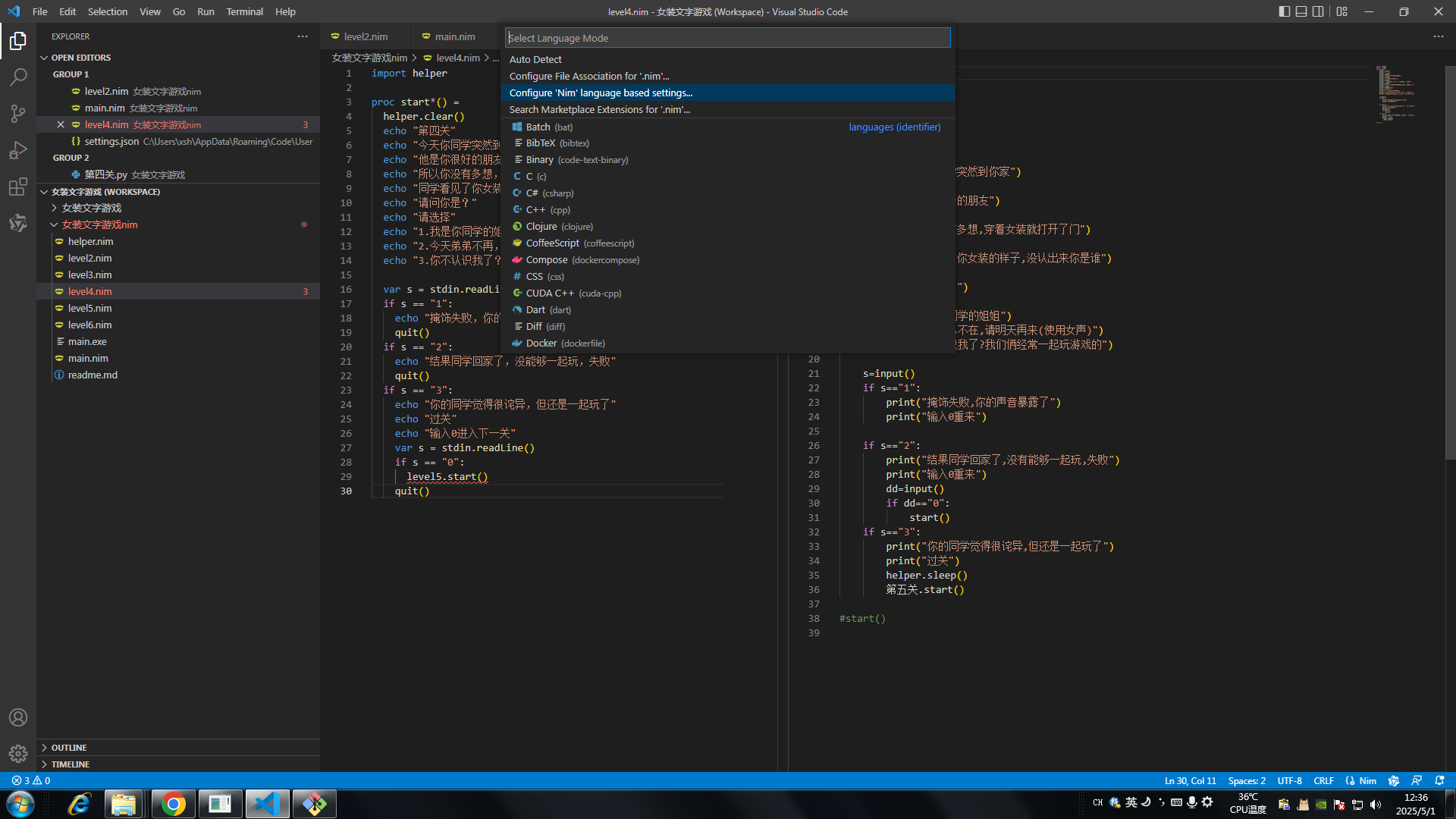Toggle Panel layout button
Image resolution: width=1456 pixels, height=819 pixels.
(1301, 11)
